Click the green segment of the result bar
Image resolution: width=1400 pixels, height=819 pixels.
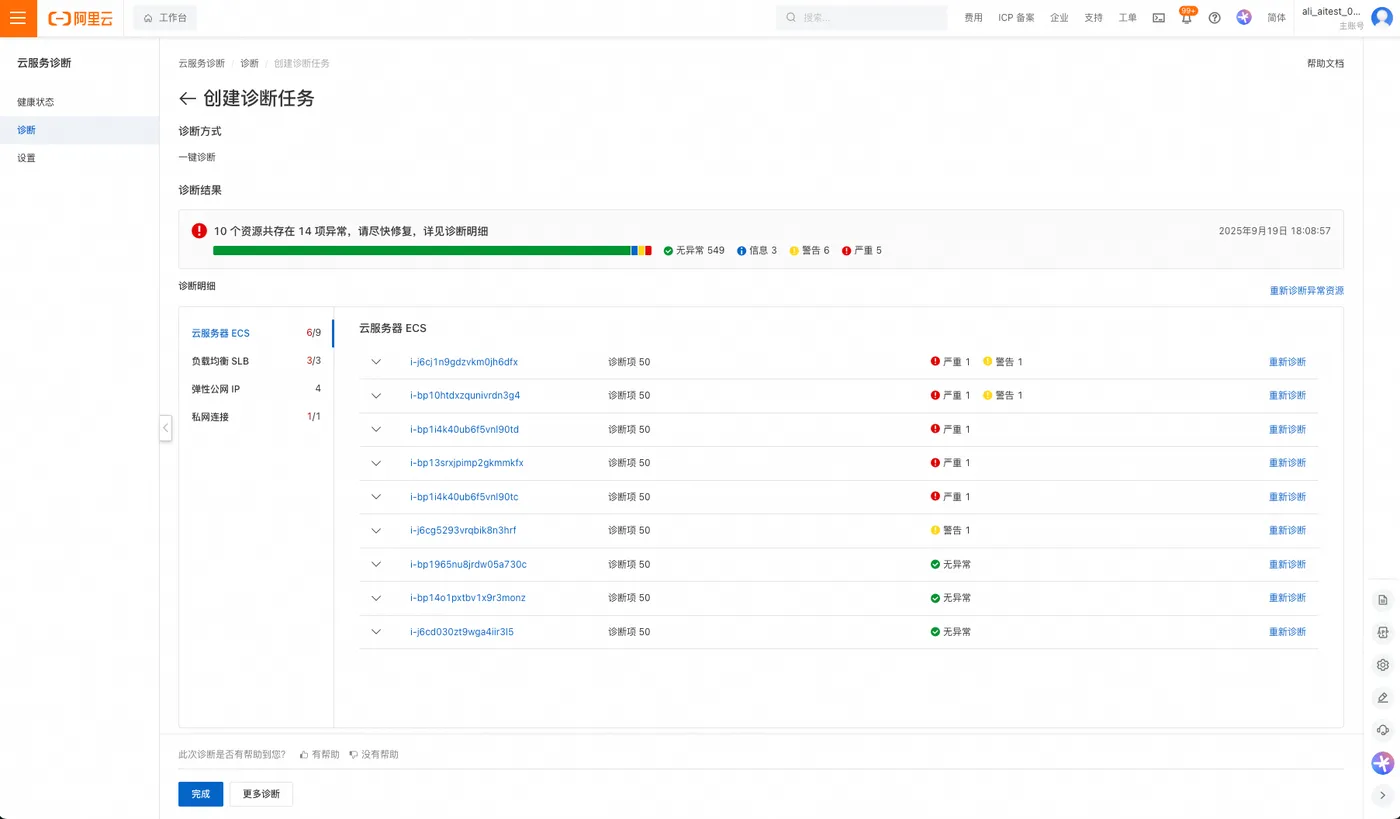[421, 250]
